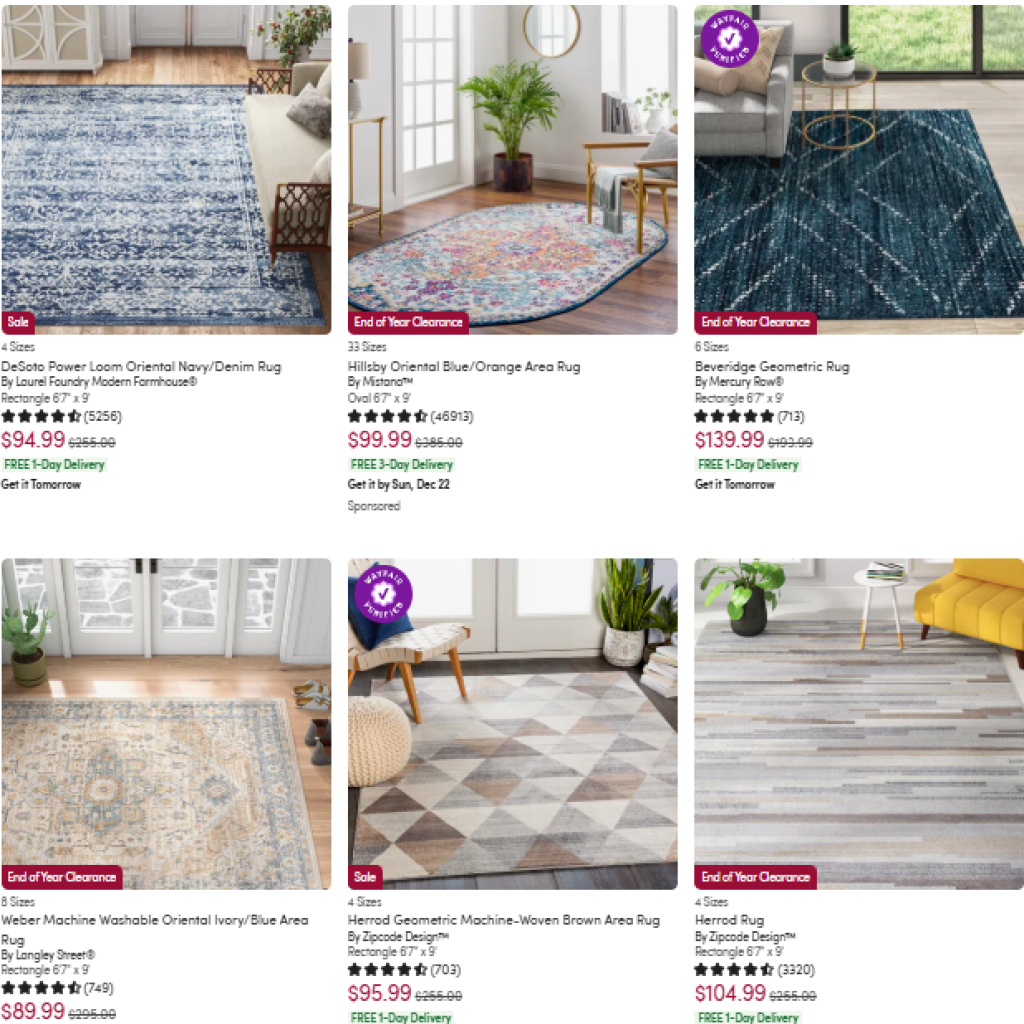Open DeSoto Power Loom Oriental Navy/Denim Rug link
This screenshot has width=1024, height=1024.
[141, 366]
